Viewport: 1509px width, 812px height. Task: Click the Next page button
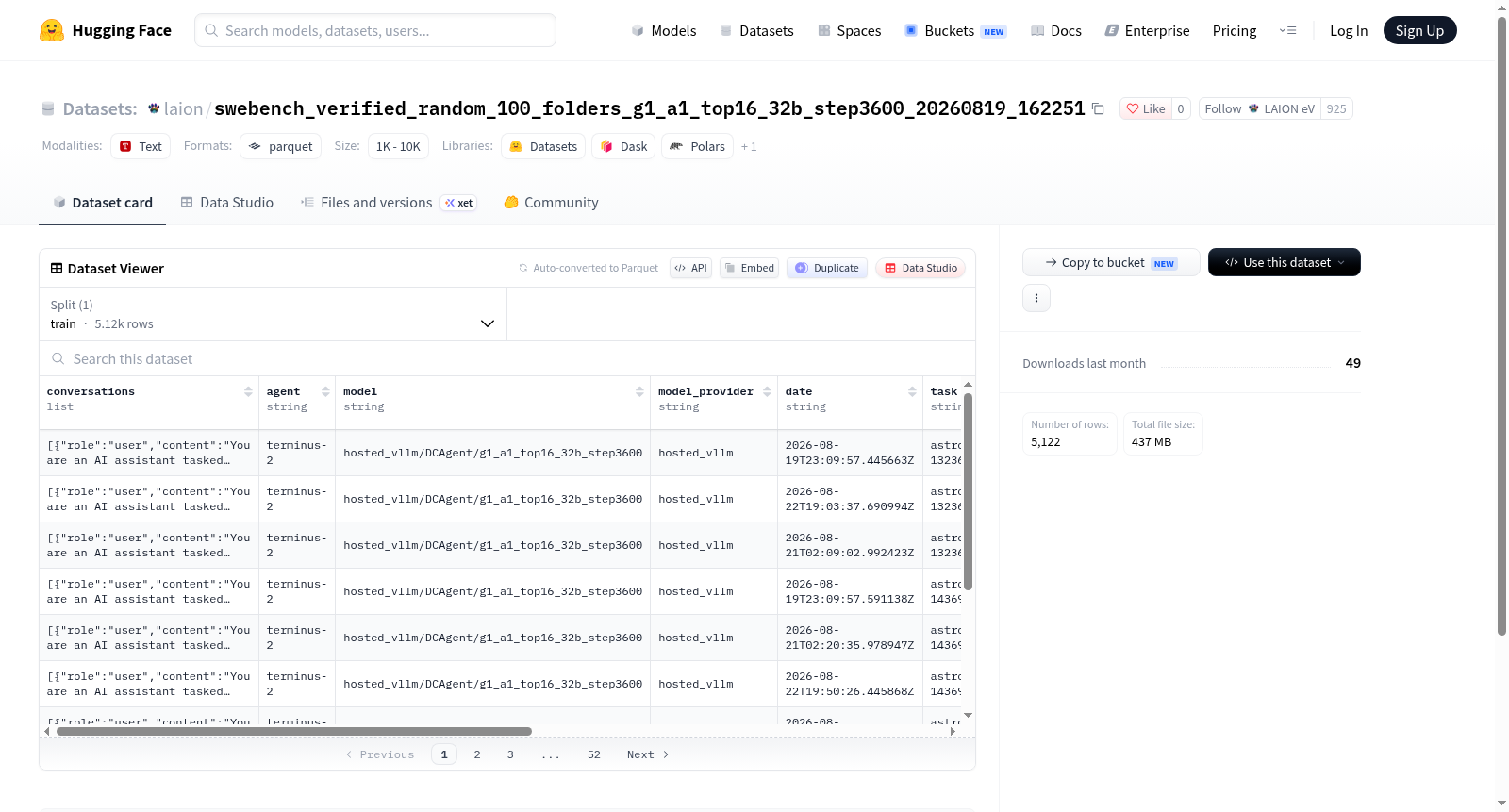[648, 754]
